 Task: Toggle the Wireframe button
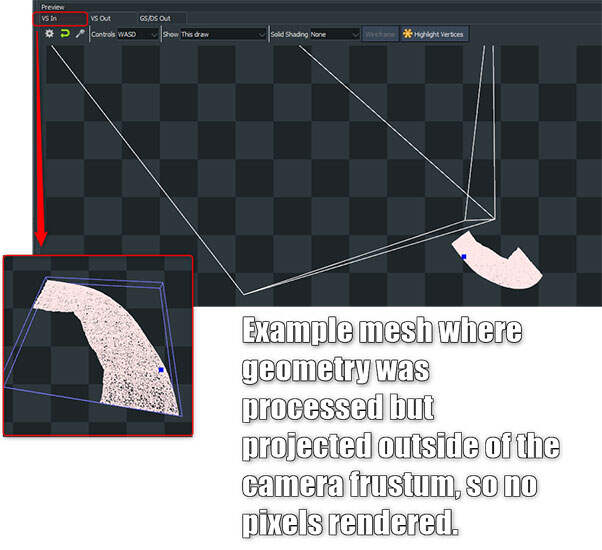380,34
